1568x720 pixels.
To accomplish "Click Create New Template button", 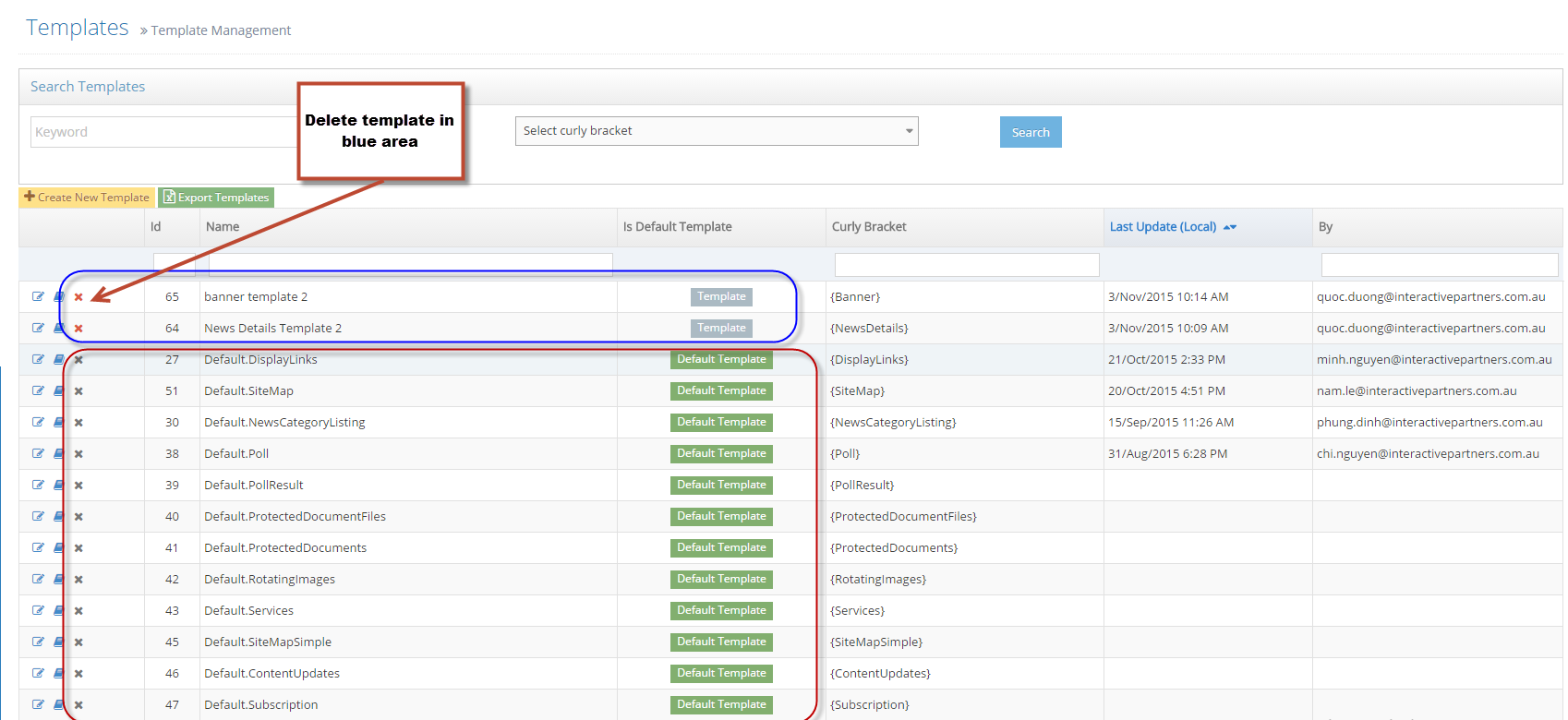I will pos(87,198).
